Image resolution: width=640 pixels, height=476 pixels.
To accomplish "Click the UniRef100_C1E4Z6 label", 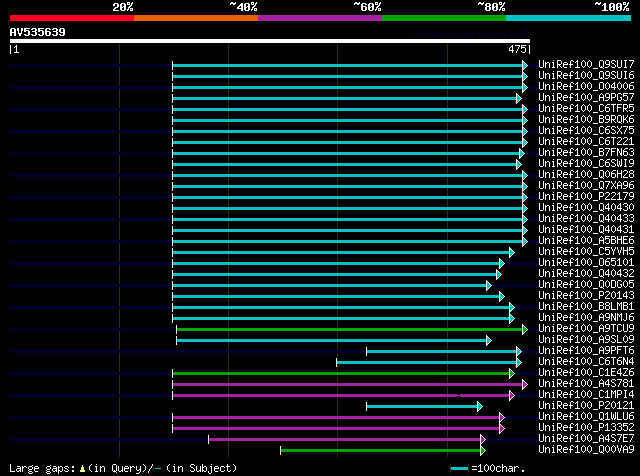I will click(x=586, y=373).
